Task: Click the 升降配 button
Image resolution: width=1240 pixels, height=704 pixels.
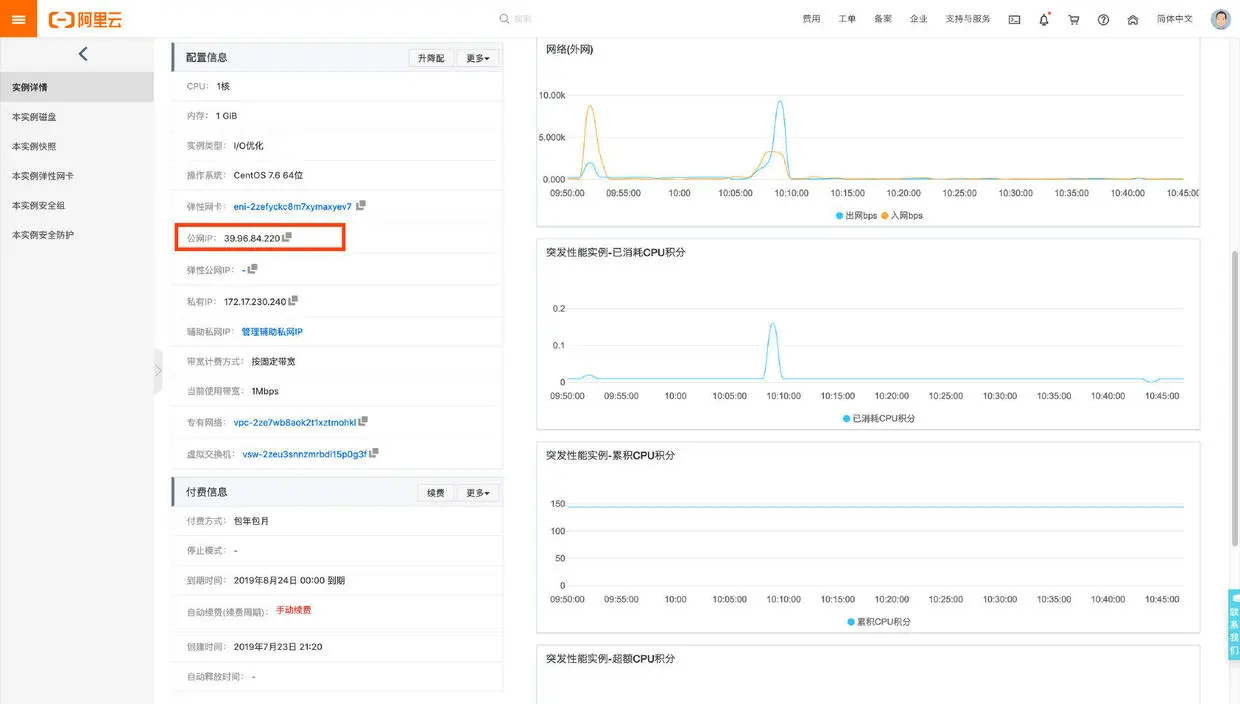Action: tap(431, 58)
